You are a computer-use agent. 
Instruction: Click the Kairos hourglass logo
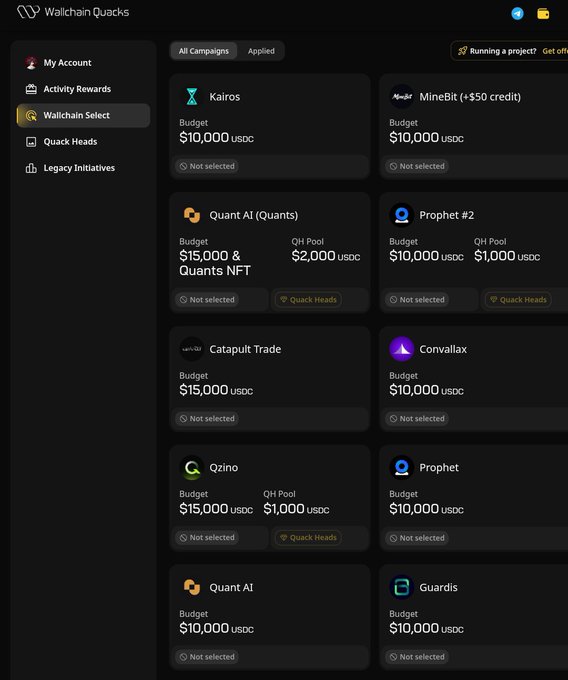coord(192,96)
